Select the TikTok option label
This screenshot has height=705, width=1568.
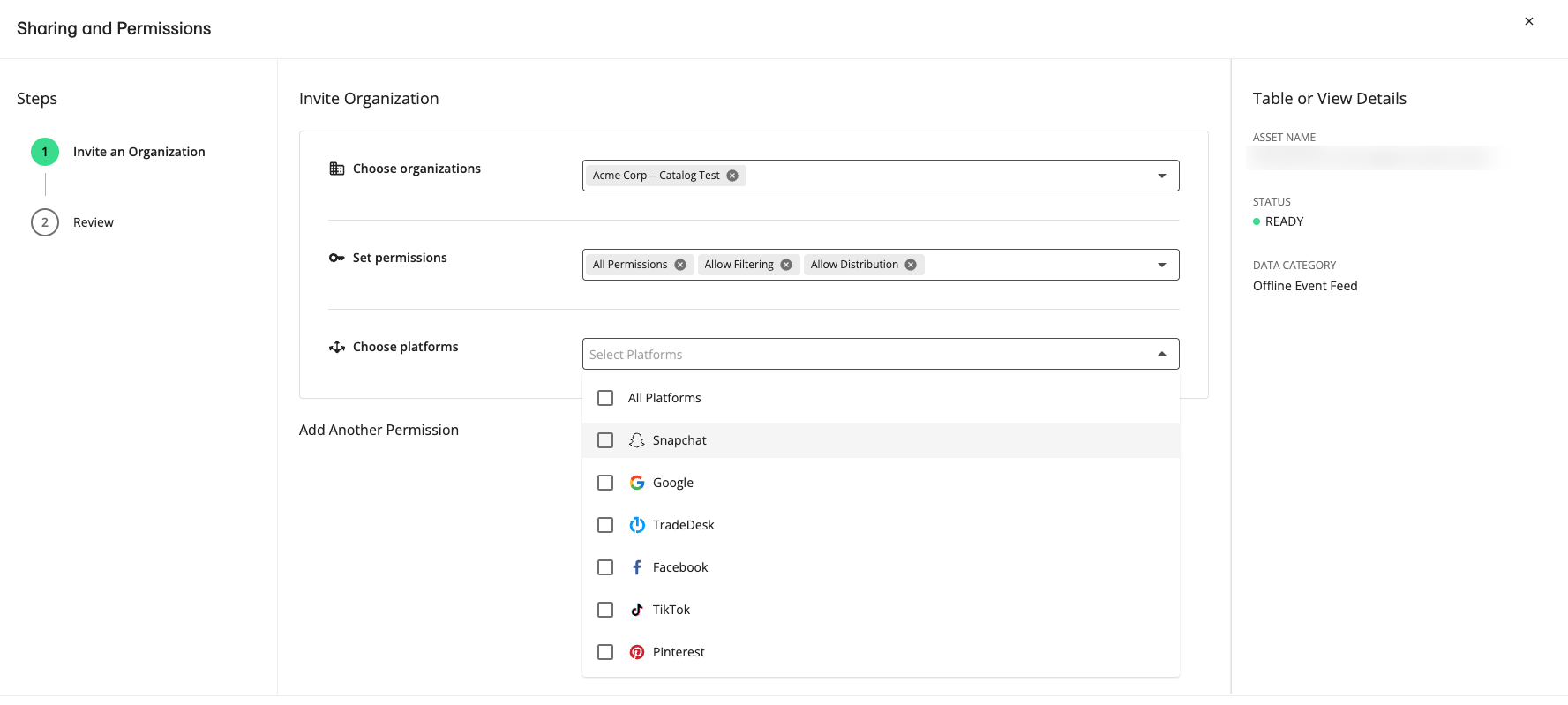click(671, 610)
